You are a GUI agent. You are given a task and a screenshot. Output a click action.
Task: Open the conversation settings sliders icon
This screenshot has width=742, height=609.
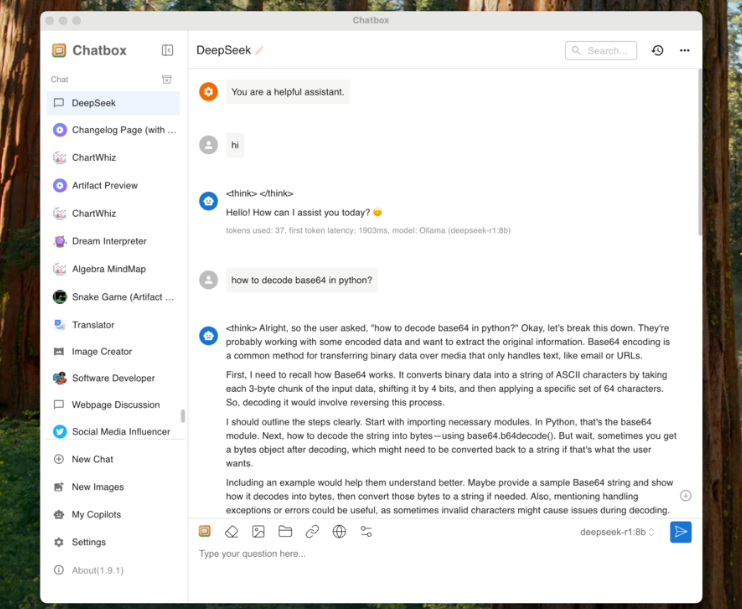(x=366, y=531)
